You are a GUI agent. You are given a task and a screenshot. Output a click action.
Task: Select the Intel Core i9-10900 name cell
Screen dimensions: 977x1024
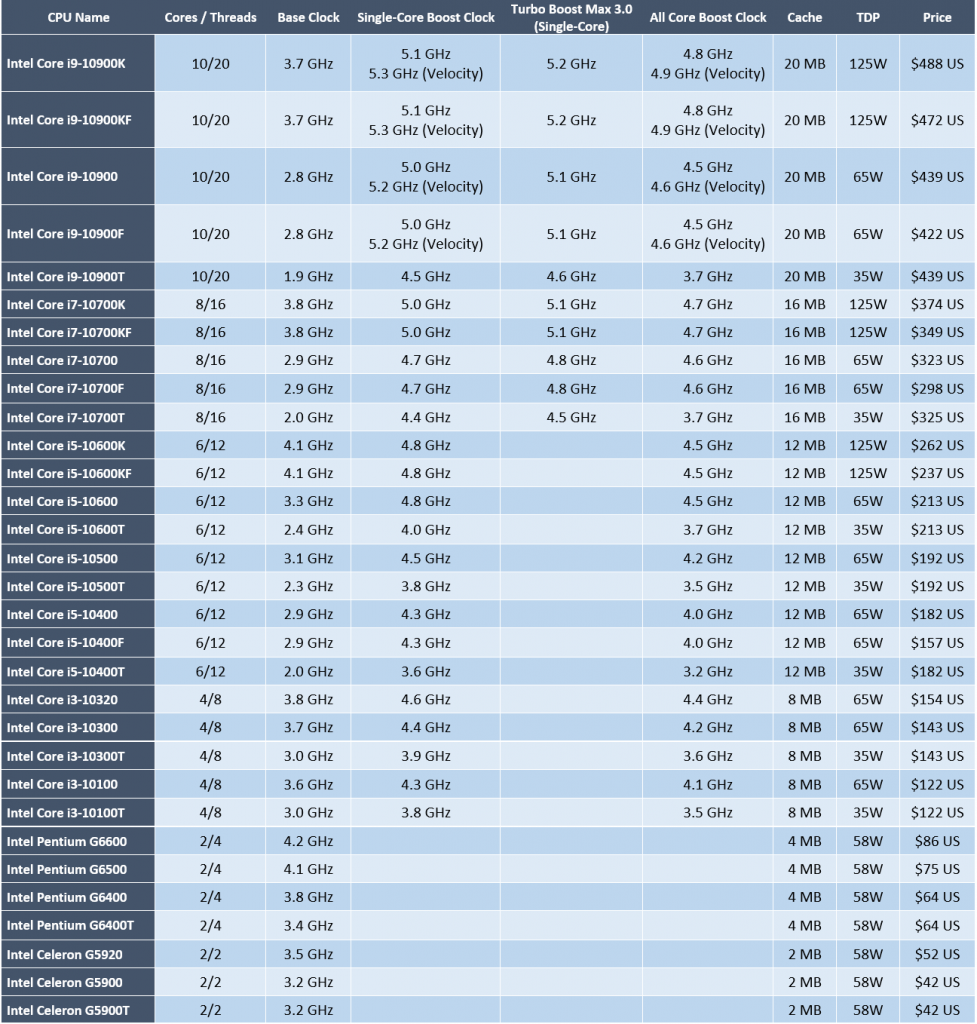click(78, 176)
